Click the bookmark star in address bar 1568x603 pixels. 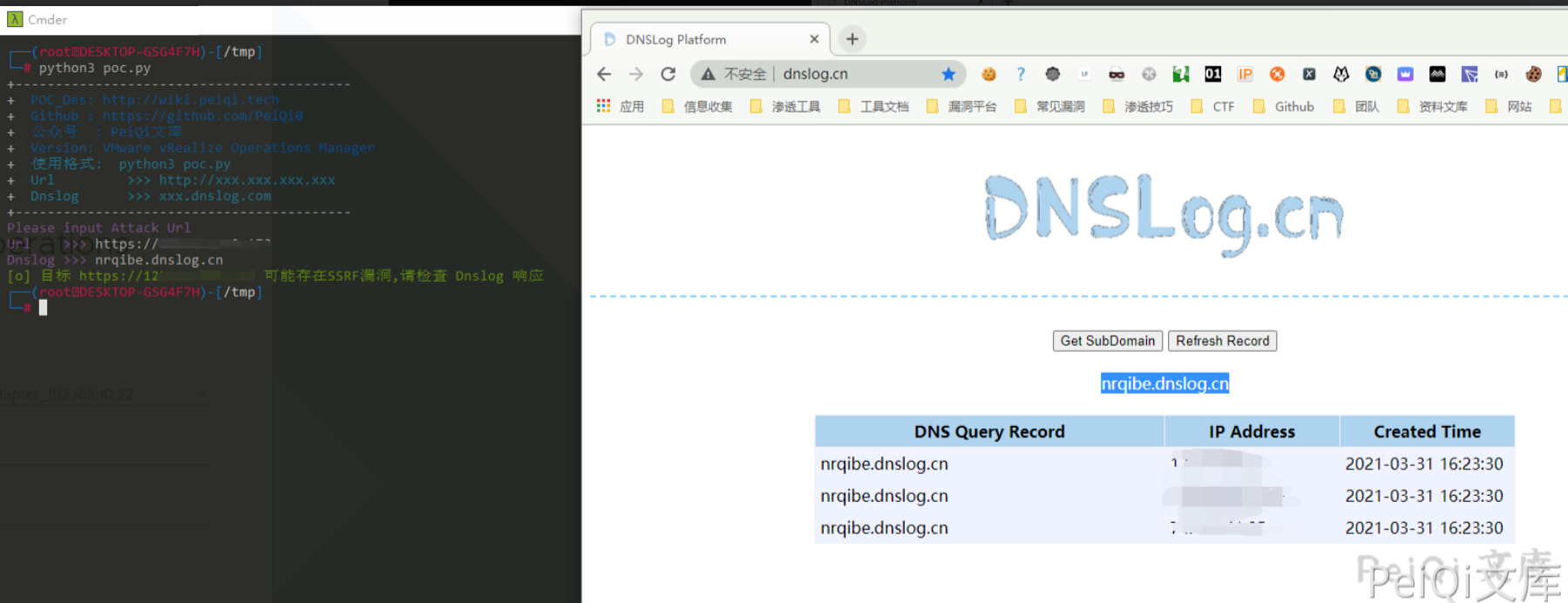click(948, 74)
